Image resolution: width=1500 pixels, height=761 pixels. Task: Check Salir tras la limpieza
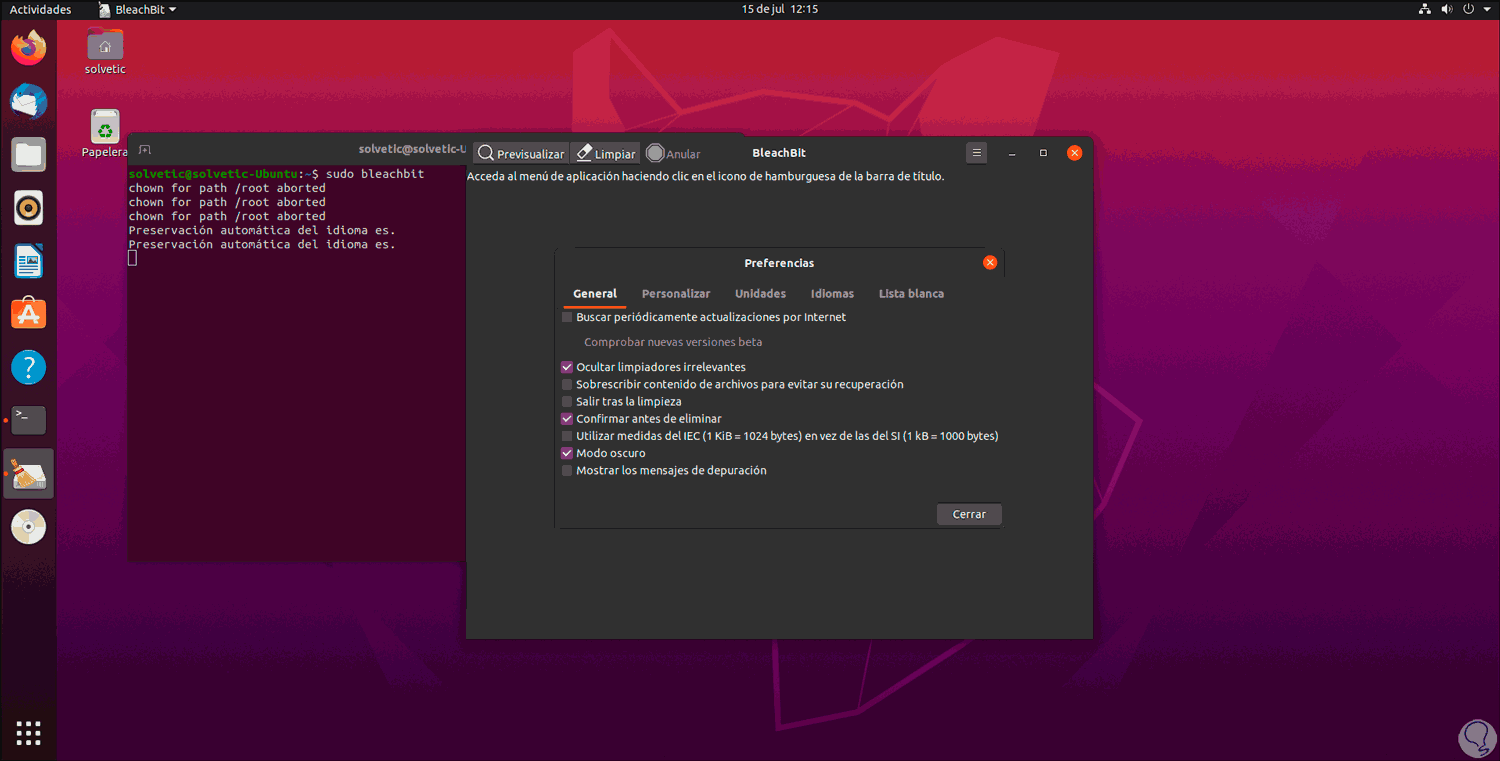pyautogui.click(x=567, y=402)
